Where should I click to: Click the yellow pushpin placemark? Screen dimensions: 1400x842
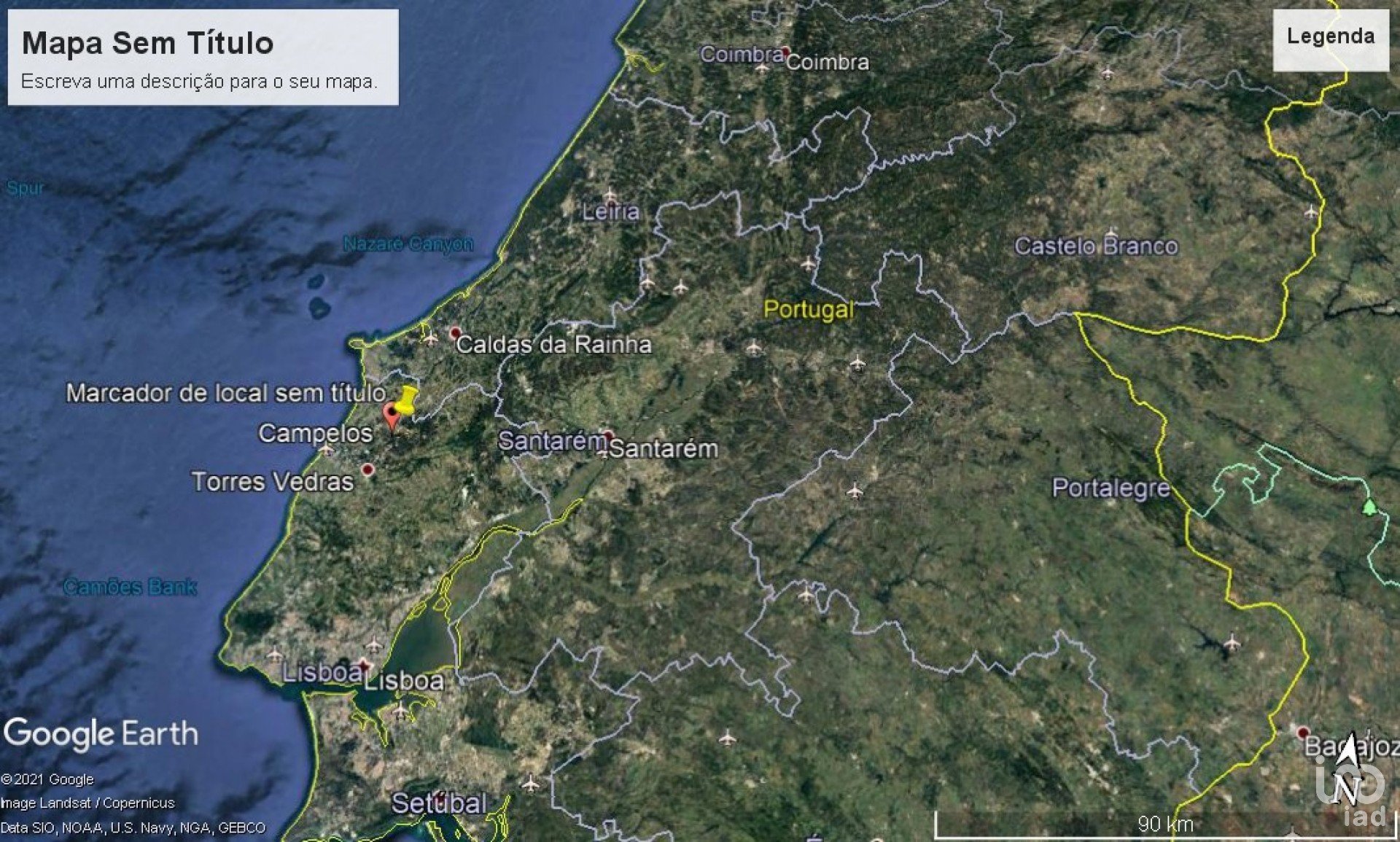pyautogui.click(x=408, y=399)
